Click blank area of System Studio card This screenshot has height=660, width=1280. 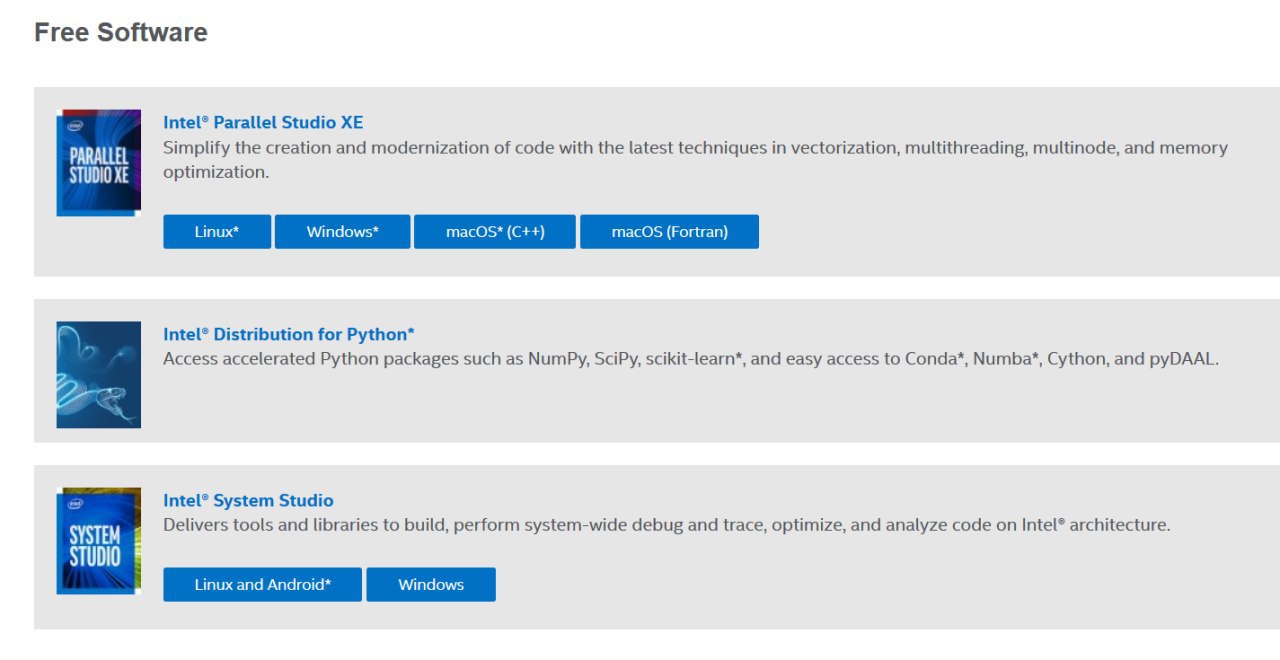coord(850,585)
